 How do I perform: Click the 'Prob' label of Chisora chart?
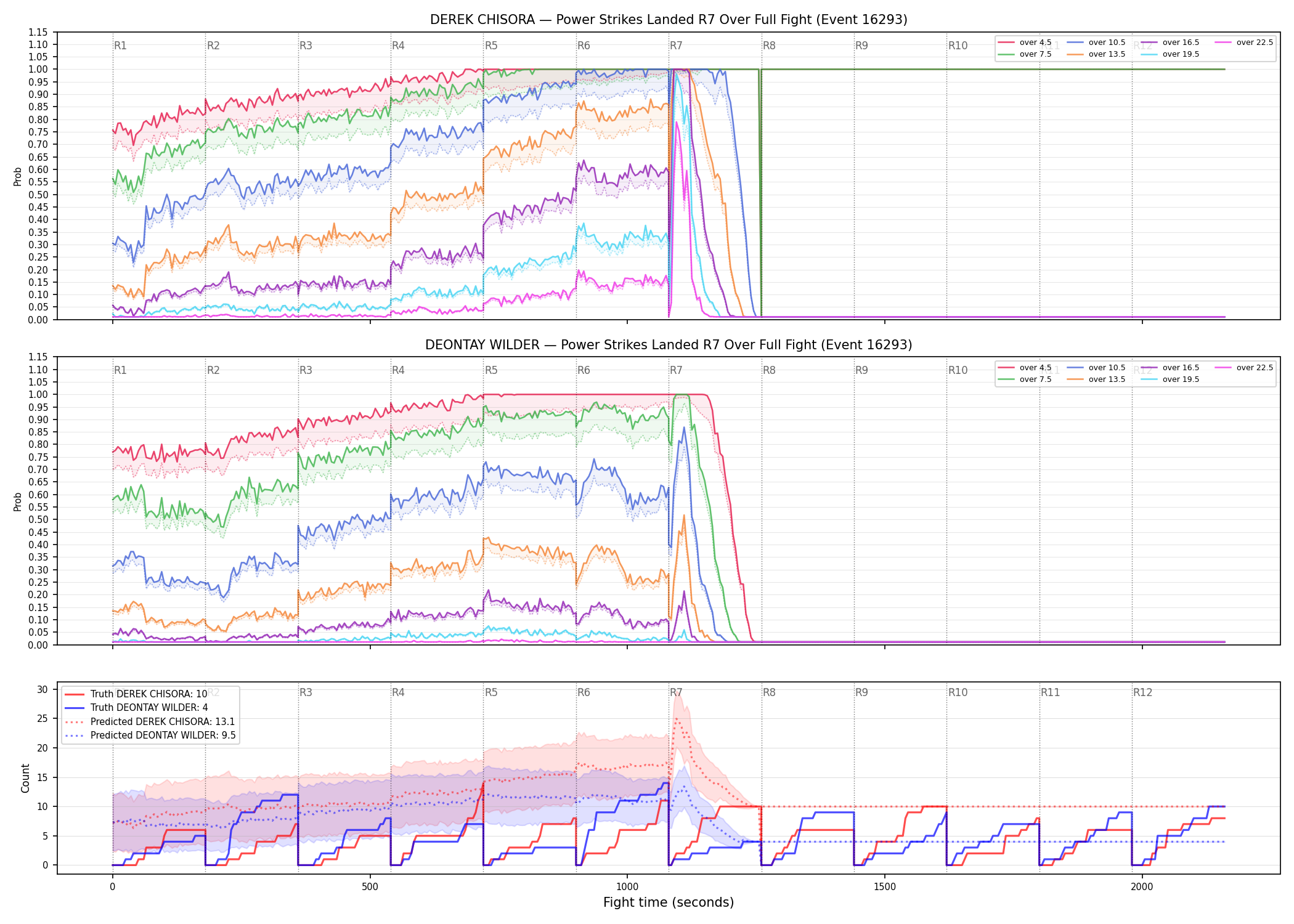18,176
